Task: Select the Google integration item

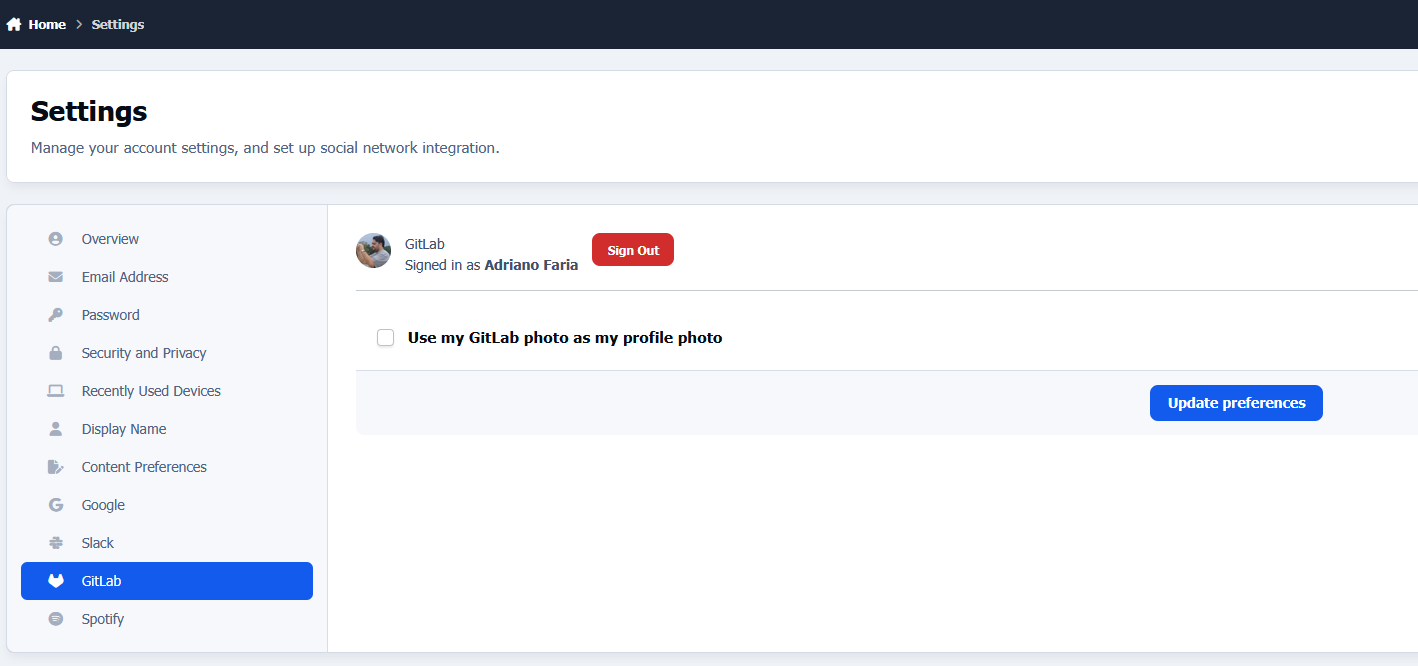Action: 167,505
